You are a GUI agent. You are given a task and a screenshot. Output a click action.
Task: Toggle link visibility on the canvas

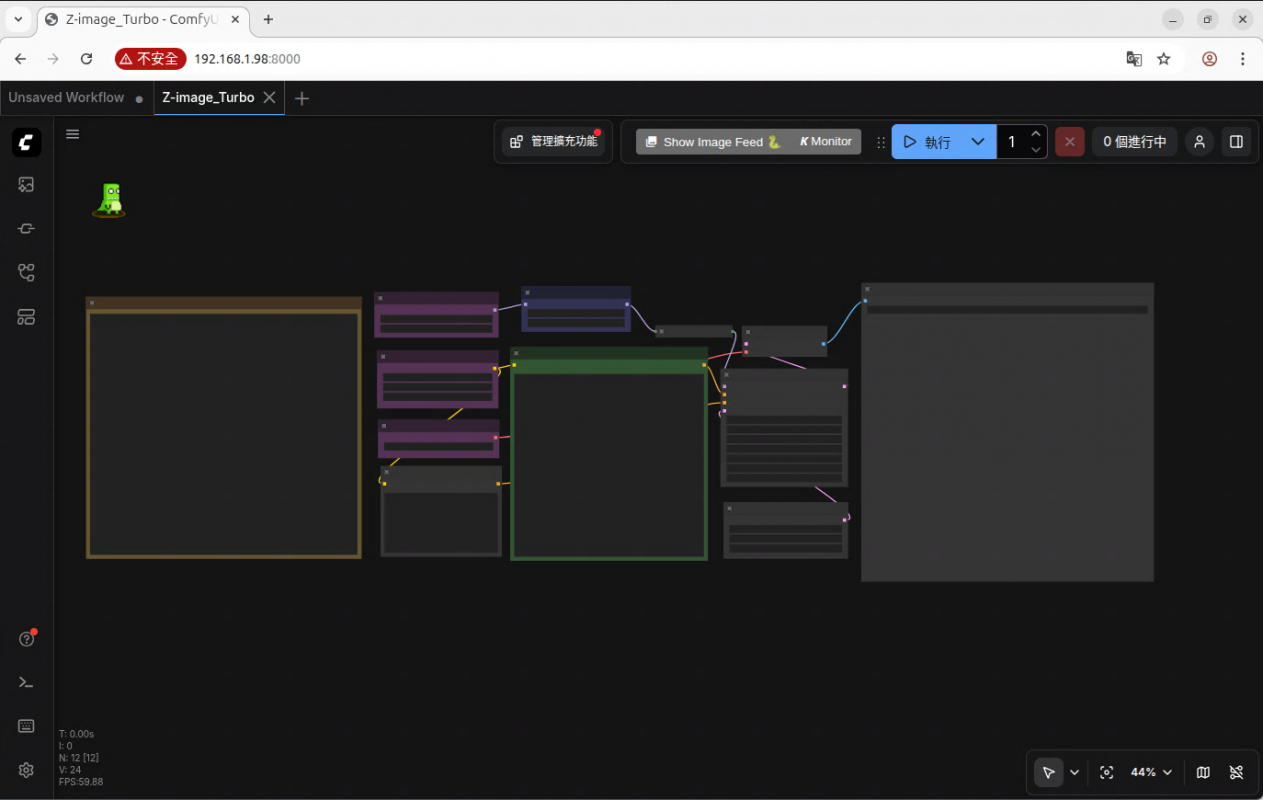[1236, 773]
